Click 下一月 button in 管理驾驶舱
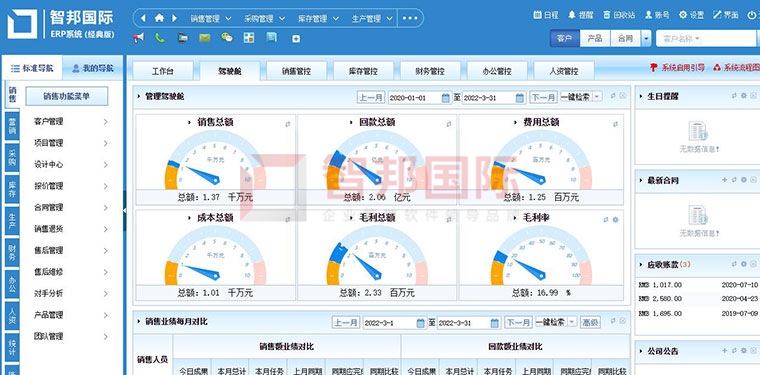 (543, 97)
